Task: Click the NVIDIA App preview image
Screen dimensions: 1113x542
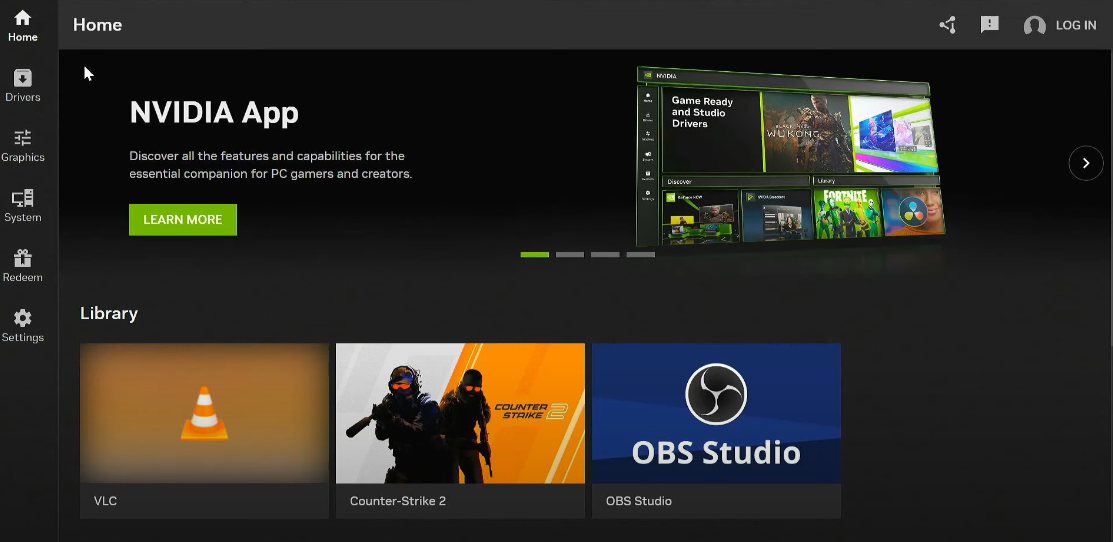Action: click(x=791, y=155)
